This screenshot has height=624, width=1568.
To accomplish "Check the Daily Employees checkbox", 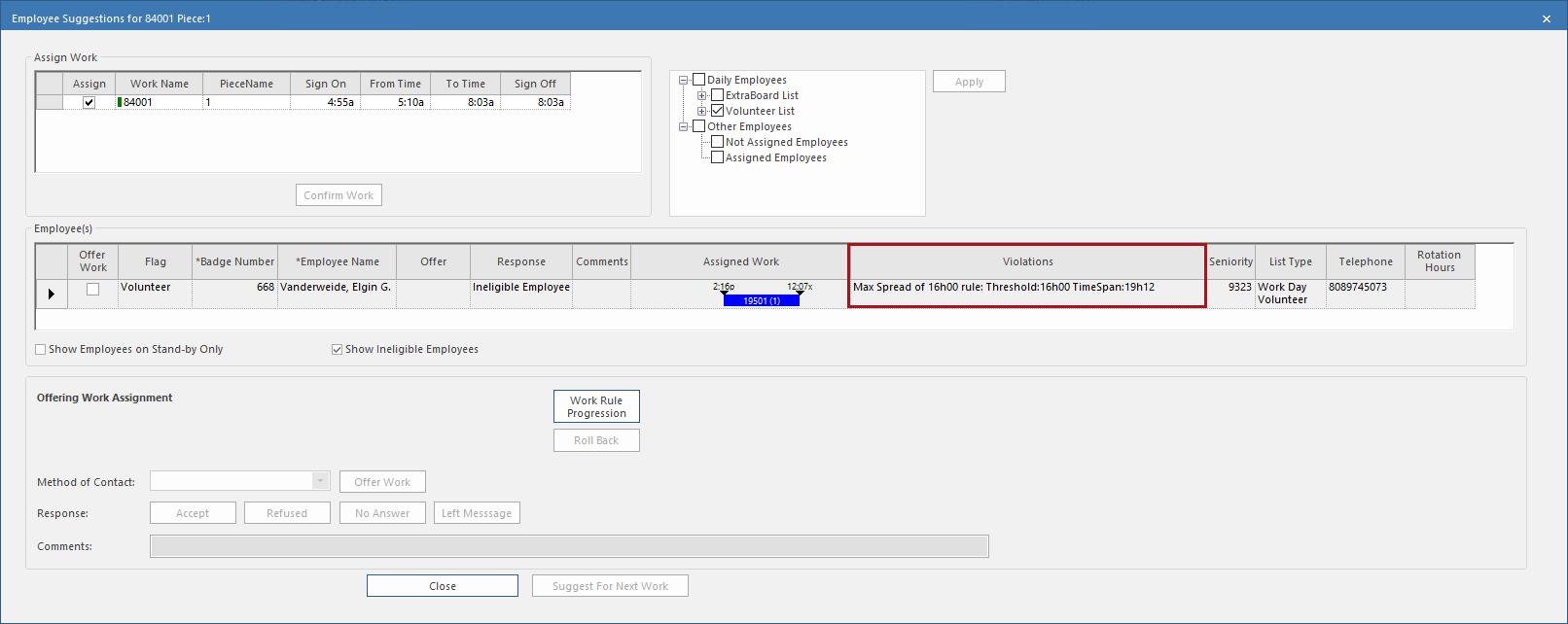I will [x=698, y=80].
